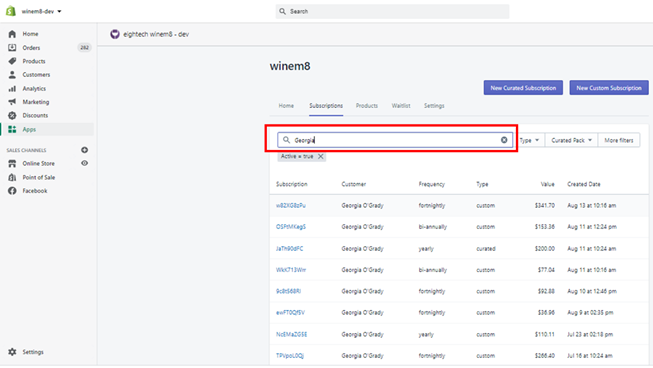
Task: Clear the Georgia search text
Action: tap(504, 140)
